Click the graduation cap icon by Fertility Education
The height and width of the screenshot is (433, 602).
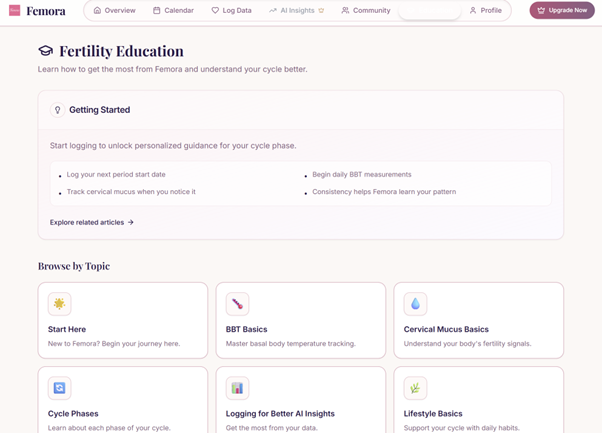click(x=46, y=51)
